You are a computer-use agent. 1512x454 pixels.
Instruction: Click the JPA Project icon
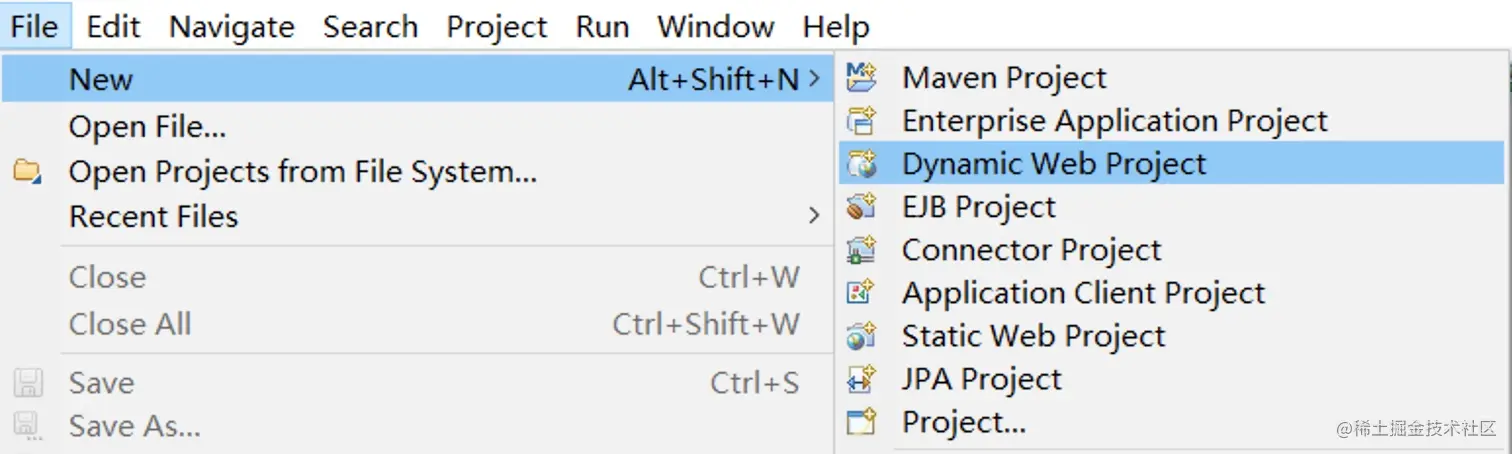coord(861,379)
